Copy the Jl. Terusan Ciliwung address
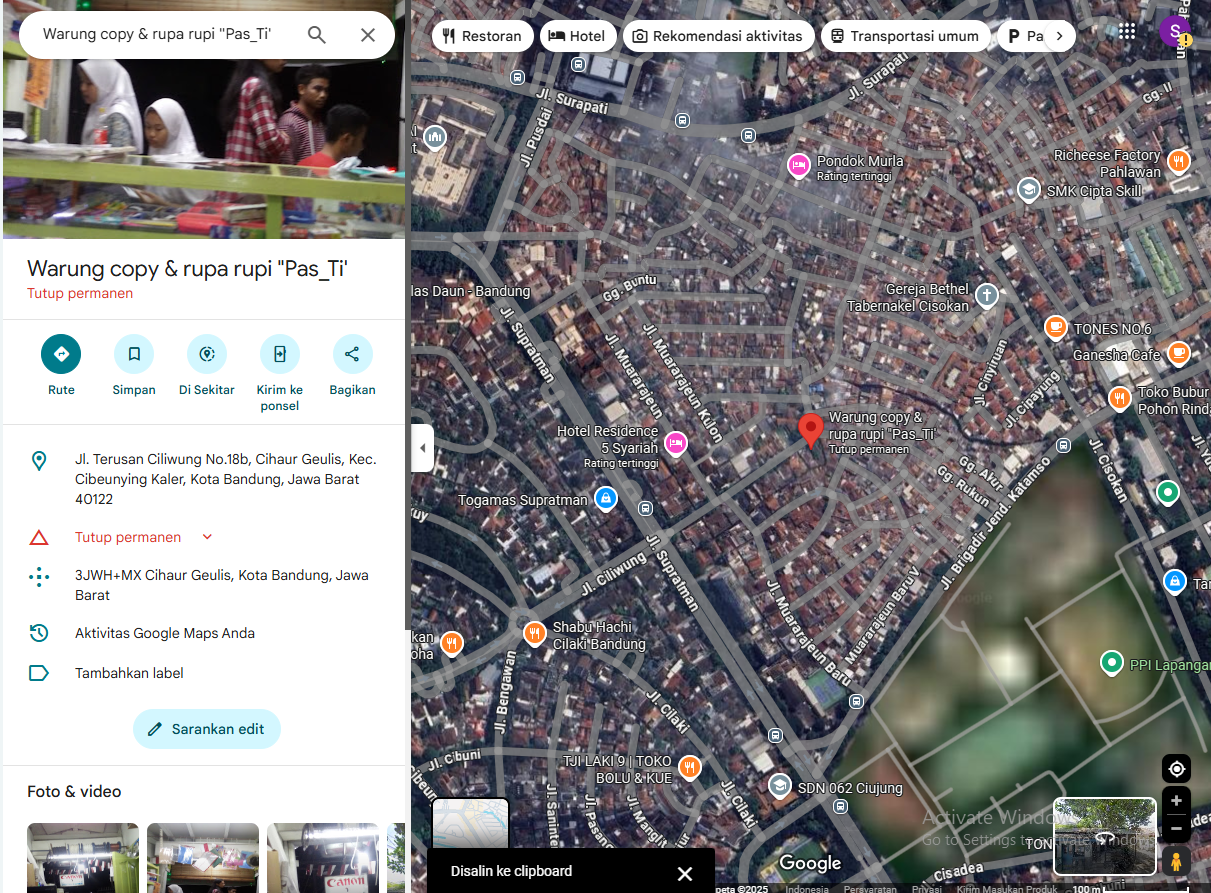This screenshot has height=893, width=1211. point(203,479)
